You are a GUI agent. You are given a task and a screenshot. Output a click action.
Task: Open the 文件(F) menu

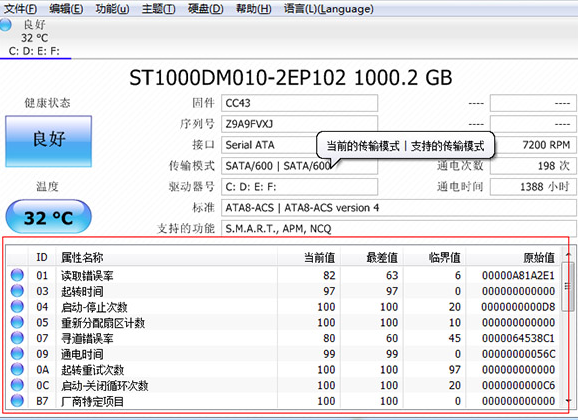pos(20,8)
